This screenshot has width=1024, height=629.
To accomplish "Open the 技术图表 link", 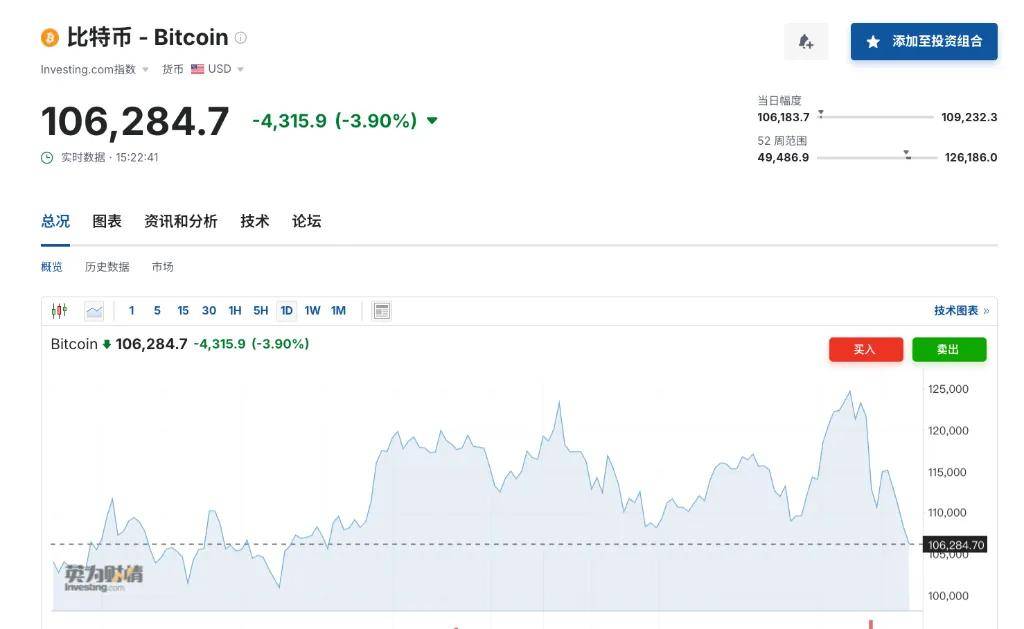I will pyautogui.click(x=961, y=311).
